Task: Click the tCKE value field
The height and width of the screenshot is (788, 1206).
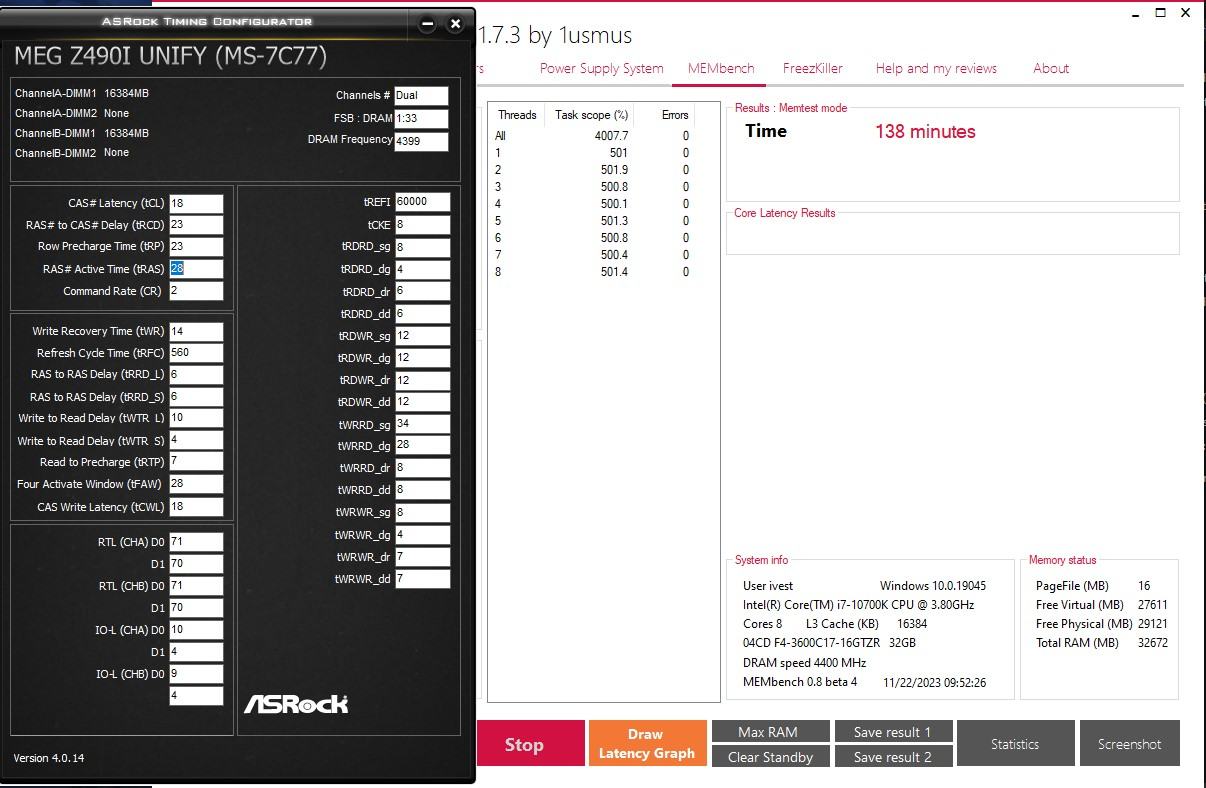Action: (422, 225)
